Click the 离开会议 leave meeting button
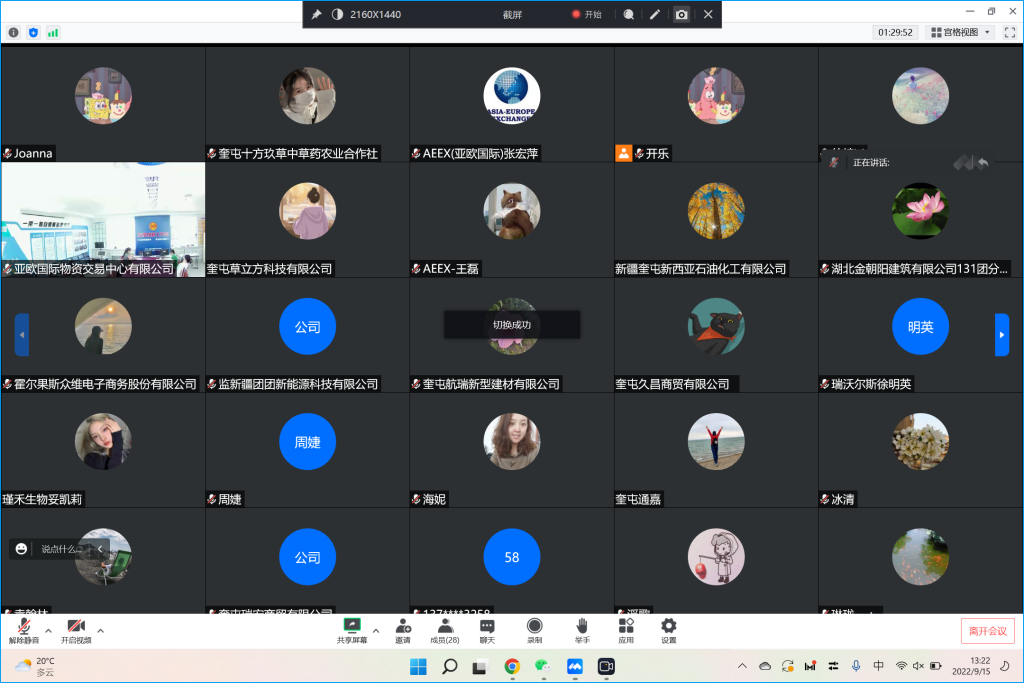Screen dimensions: 1024x683 (x=987, y=631)
